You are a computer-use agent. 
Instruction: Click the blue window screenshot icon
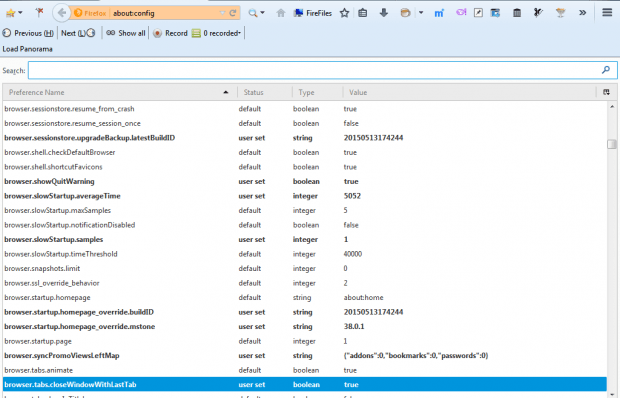[495, 13]
